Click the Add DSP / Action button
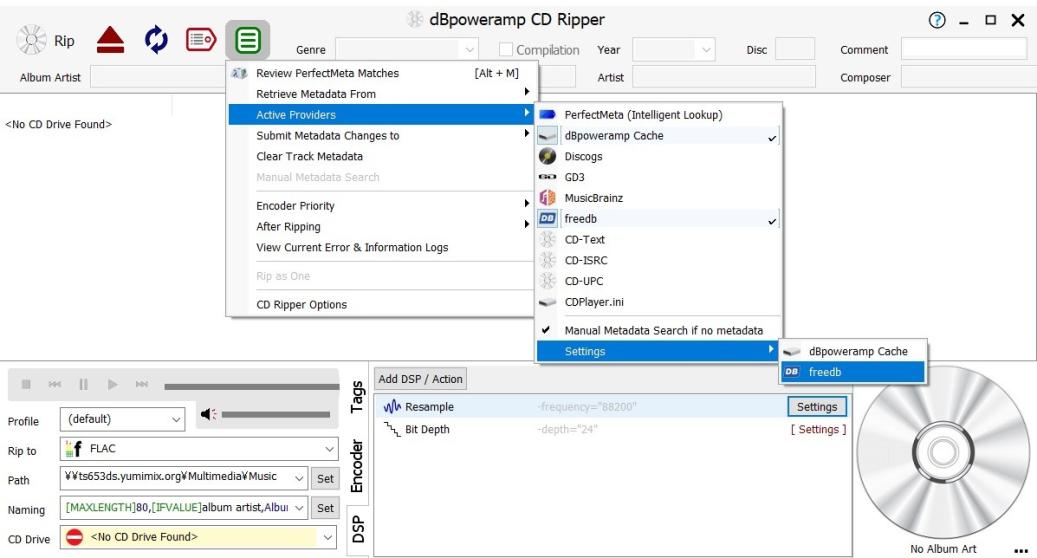Image resolution: width=1037 pixels, height=558 pixels. (x=420, y=379)
